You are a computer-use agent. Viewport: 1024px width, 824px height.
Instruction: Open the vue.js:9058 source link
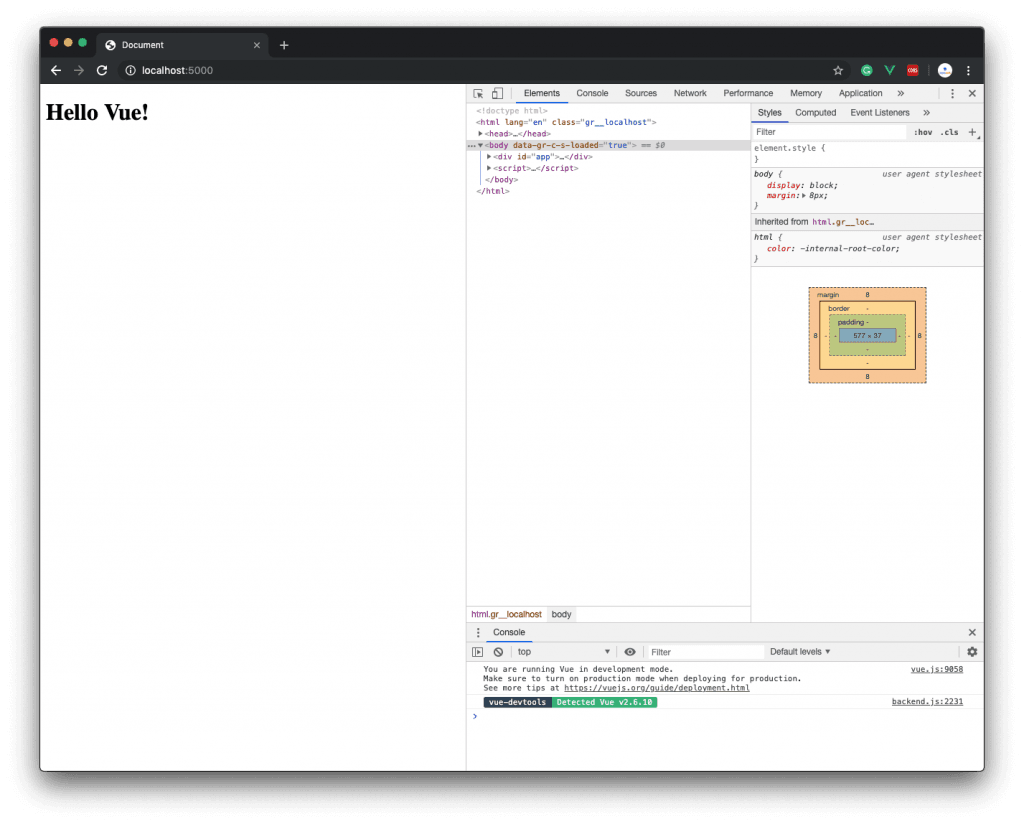[936, 669]
